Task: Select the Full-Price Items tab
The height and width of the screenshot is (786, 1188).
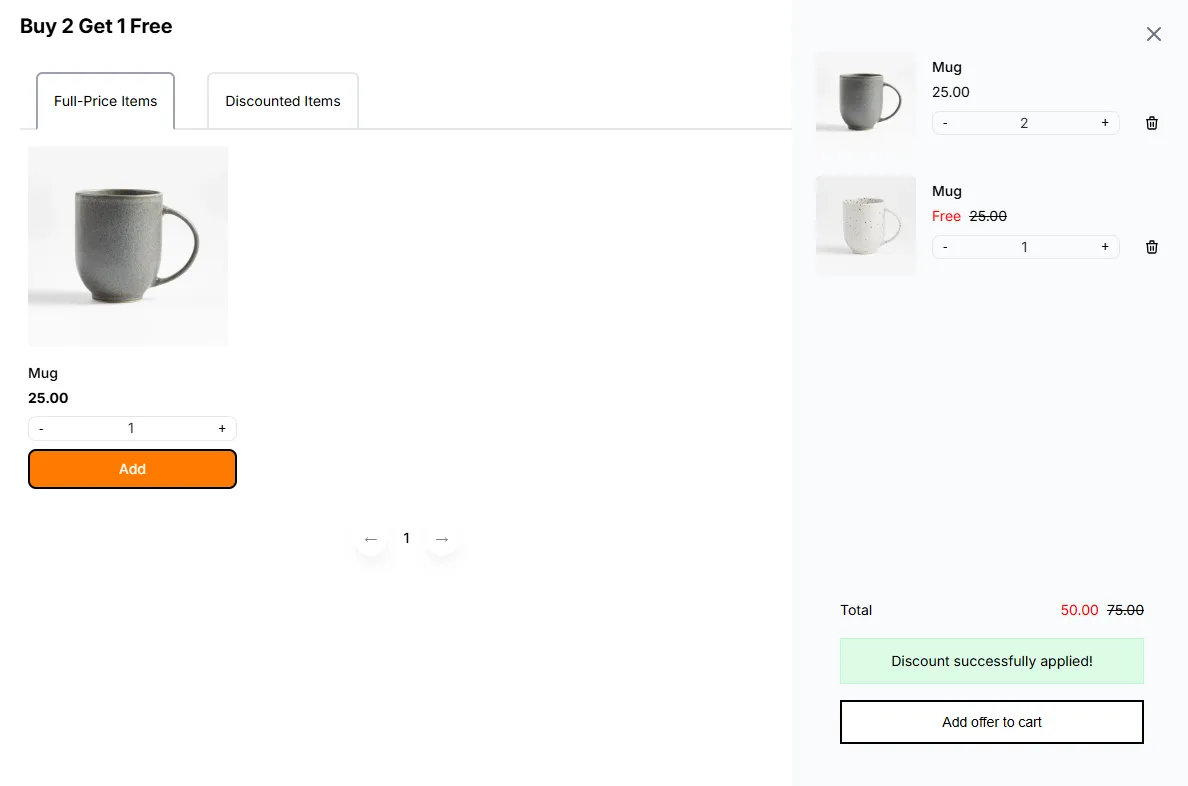Action: pyautogui.click(x=105, y=101)
